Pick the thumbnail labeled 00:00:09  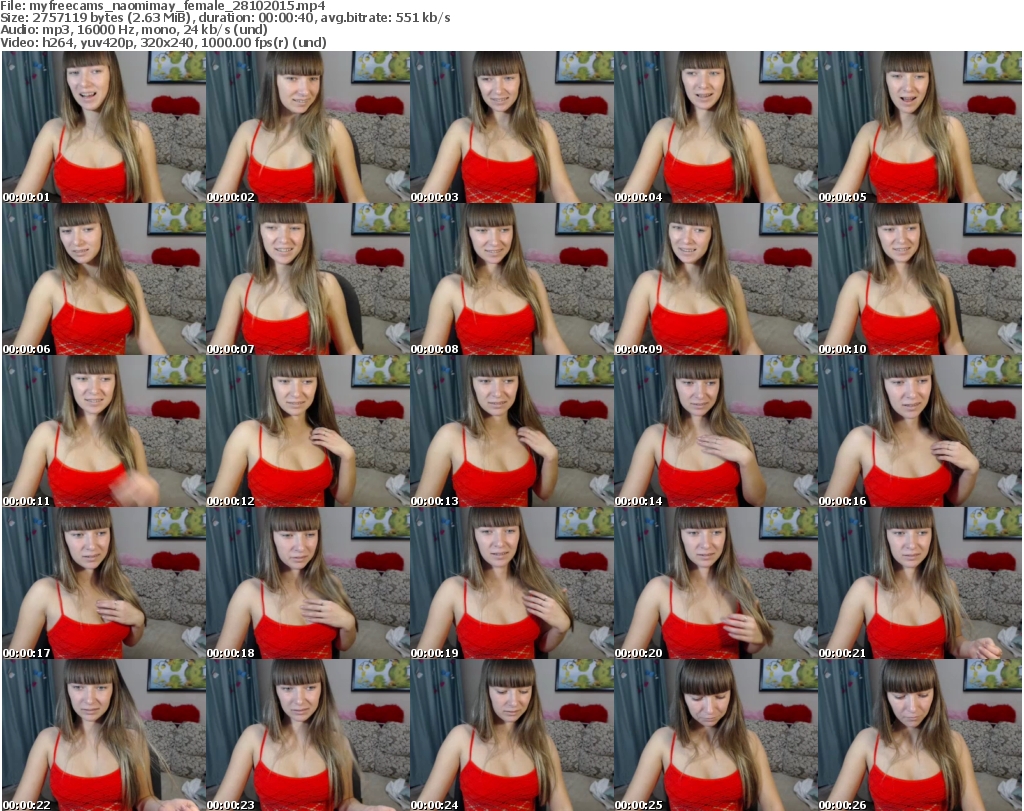click(716, 279)
